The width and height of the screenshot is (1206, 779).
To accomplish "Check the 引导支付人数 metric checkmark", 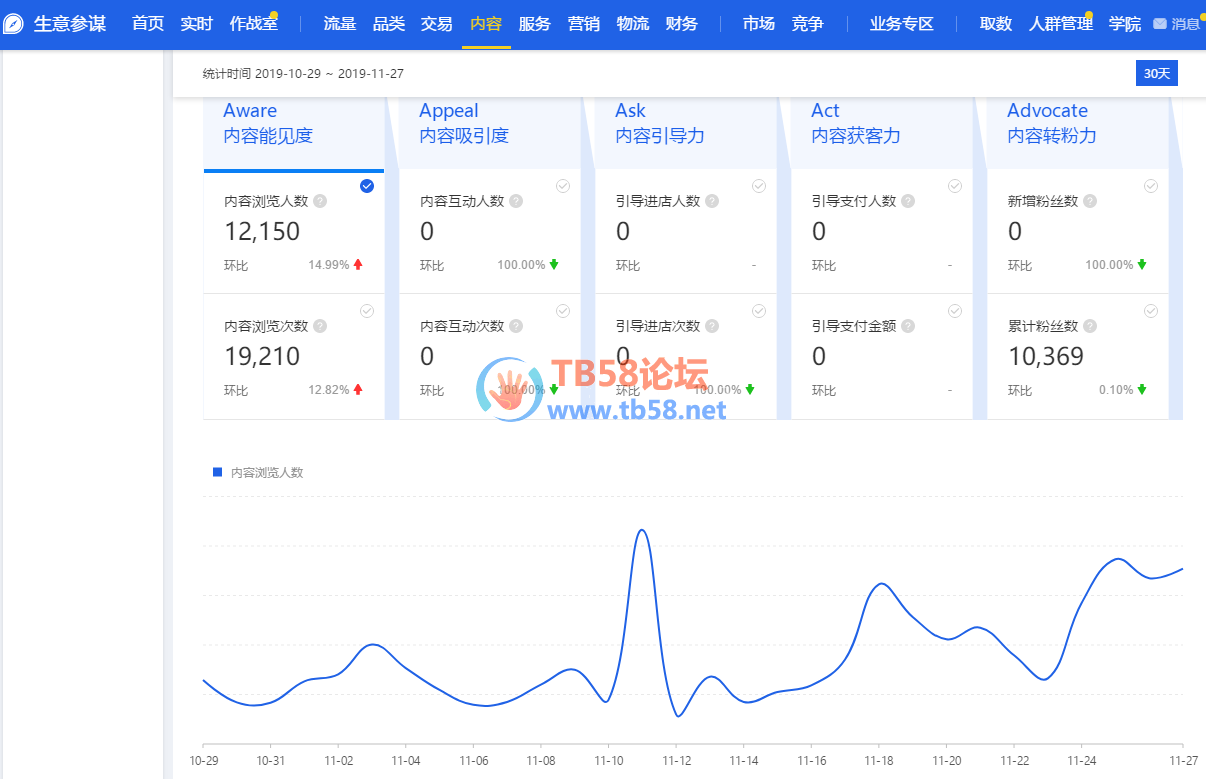I will click(x=955, y=186).
